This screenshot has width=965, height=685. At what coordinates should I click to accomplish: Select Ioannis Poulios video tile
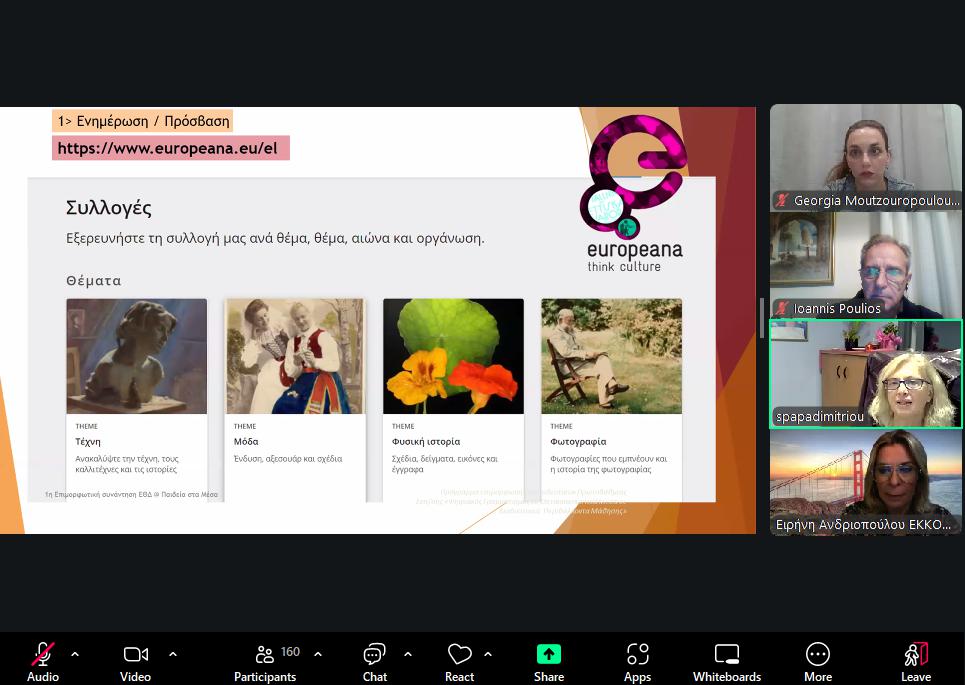point(865,264)
